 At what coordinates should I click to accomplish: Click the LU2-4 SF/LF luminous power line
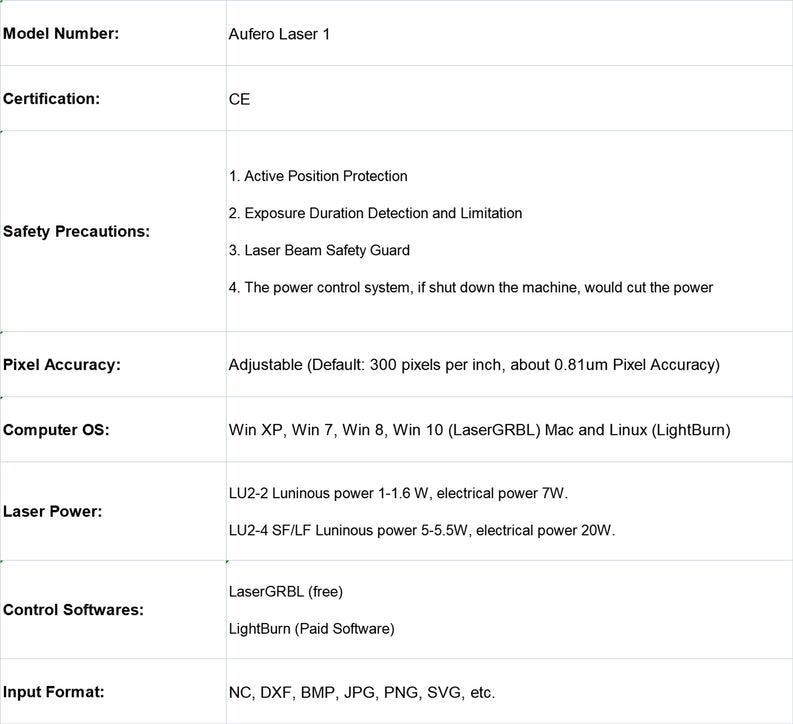coord(421,530)
